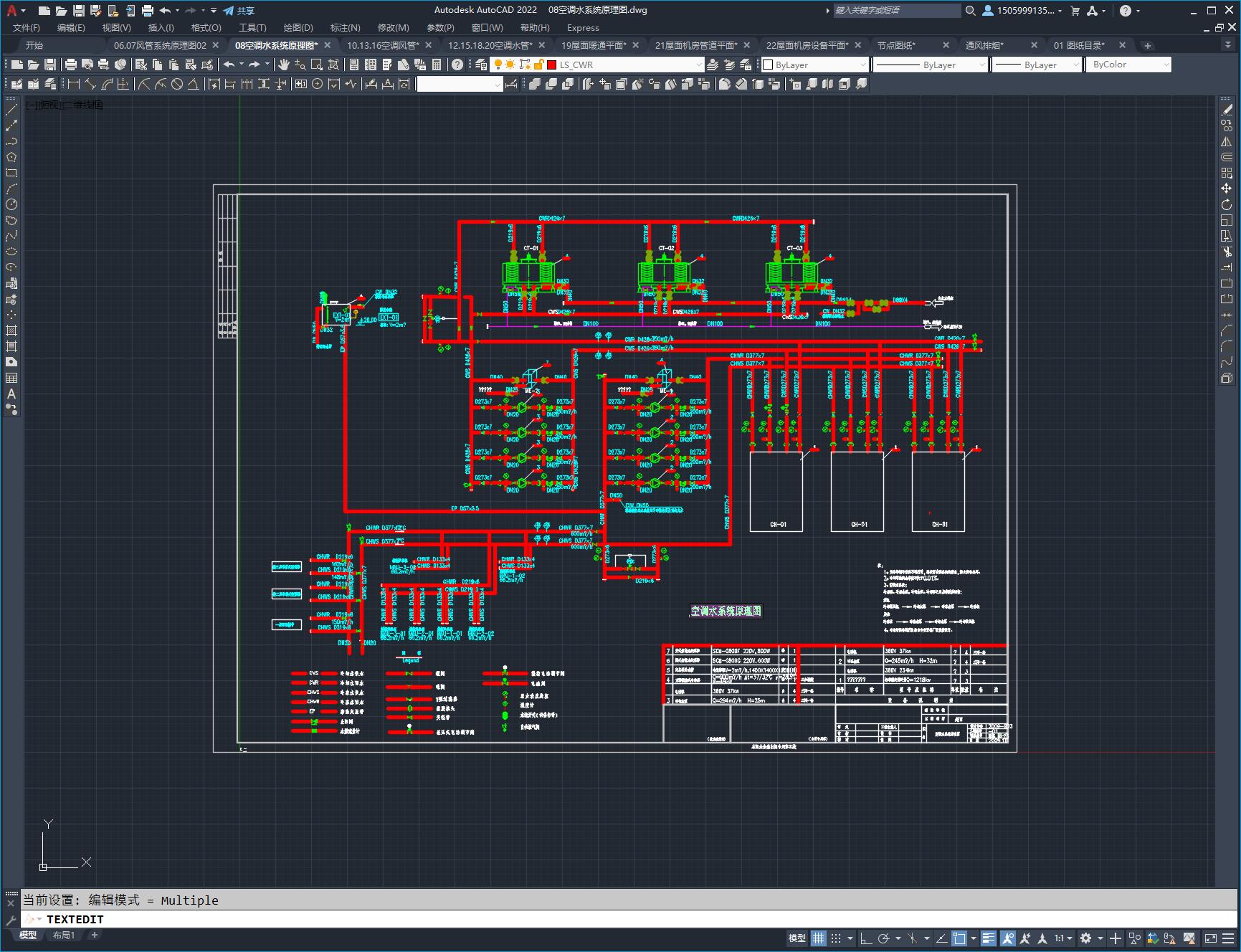Toggle lineweight display in status bar
Viewport: 1241px width, 952px height.
click(989, 938)
